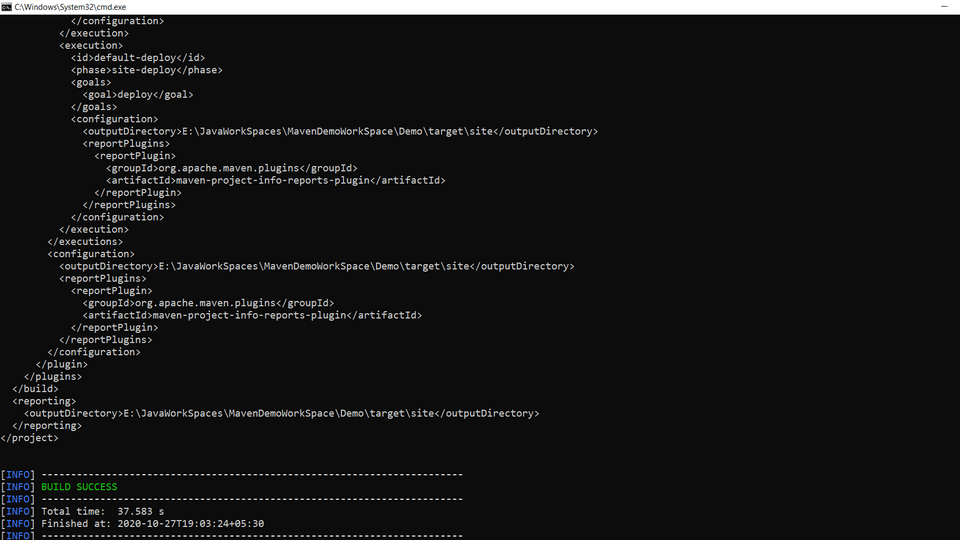The image size is (960, 540).
Task: Click the outputDirectory line under reporting
Action: pos(282,413)
